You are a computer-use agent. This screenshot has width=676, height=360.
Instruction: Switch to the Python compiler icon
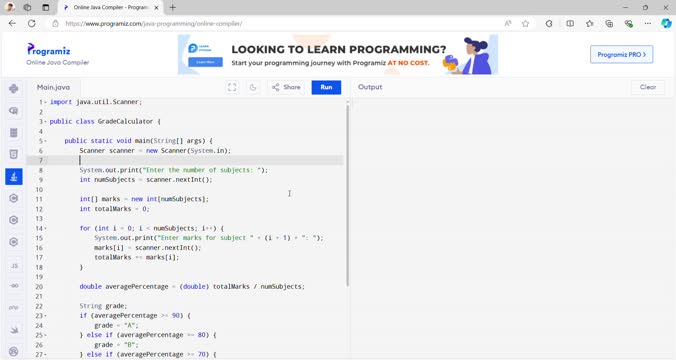14,89
